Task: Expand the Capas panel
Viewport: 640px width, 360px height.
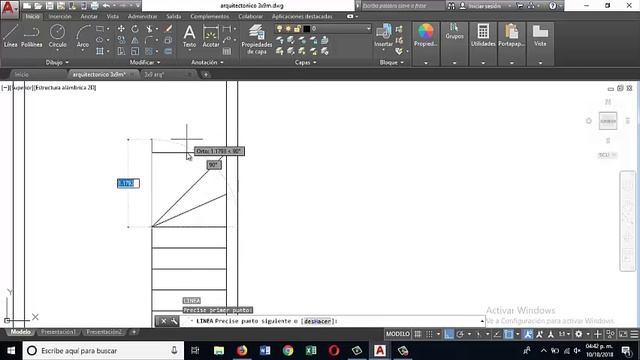Action: [x=306, y=62]
